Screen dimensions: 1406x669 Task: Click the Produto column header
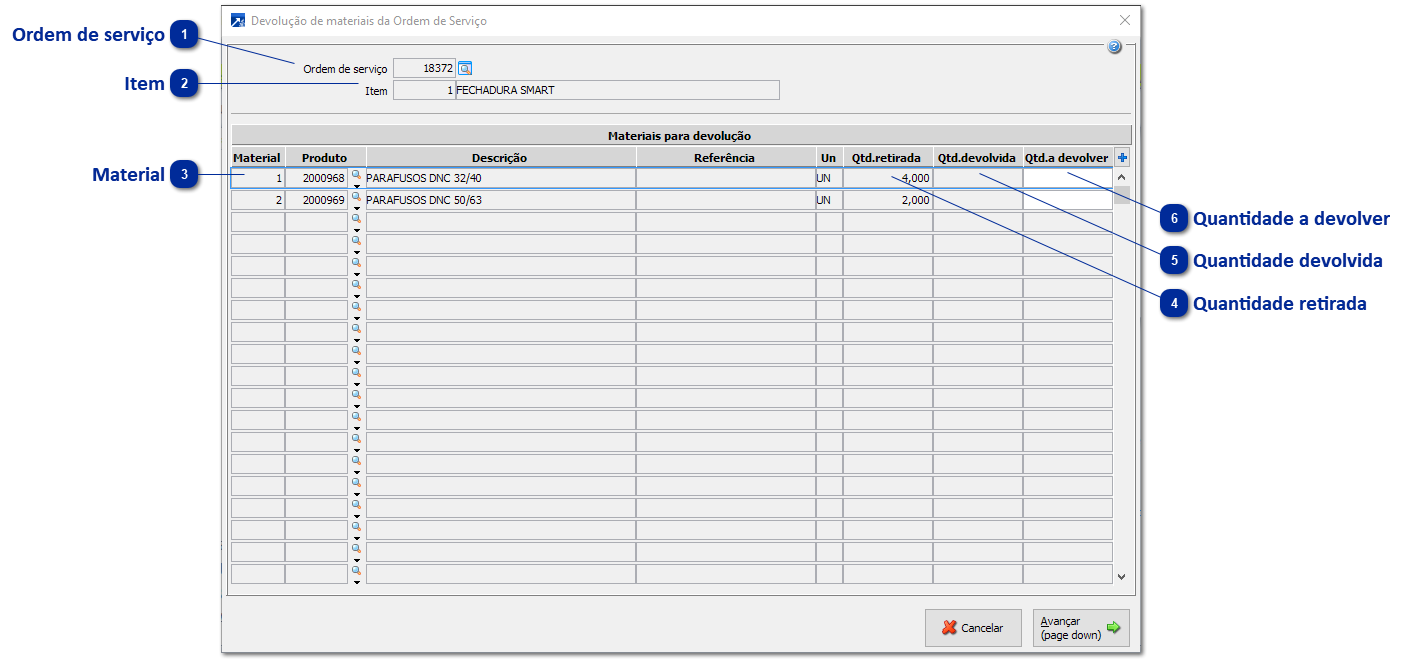(325, 158)
